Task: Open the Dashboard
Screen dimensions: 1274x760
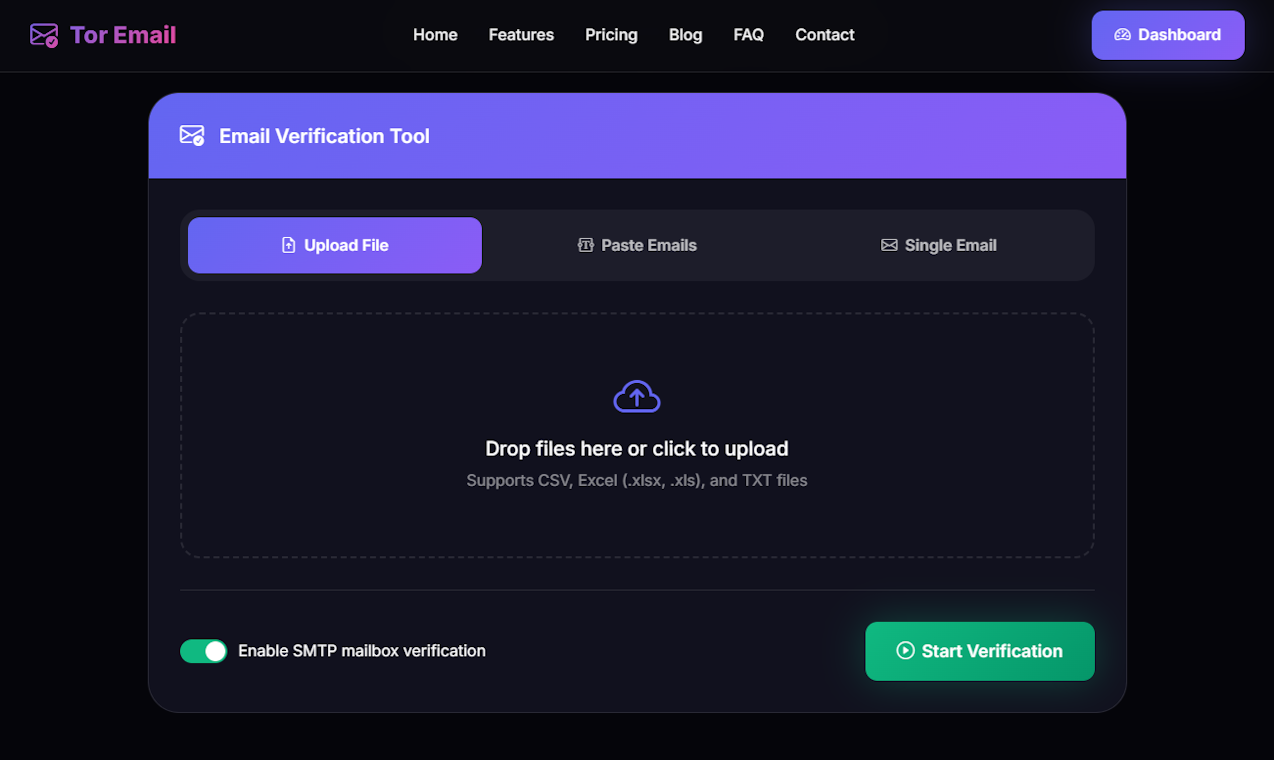Action: pyautogui.click(x=1168, y=34)
